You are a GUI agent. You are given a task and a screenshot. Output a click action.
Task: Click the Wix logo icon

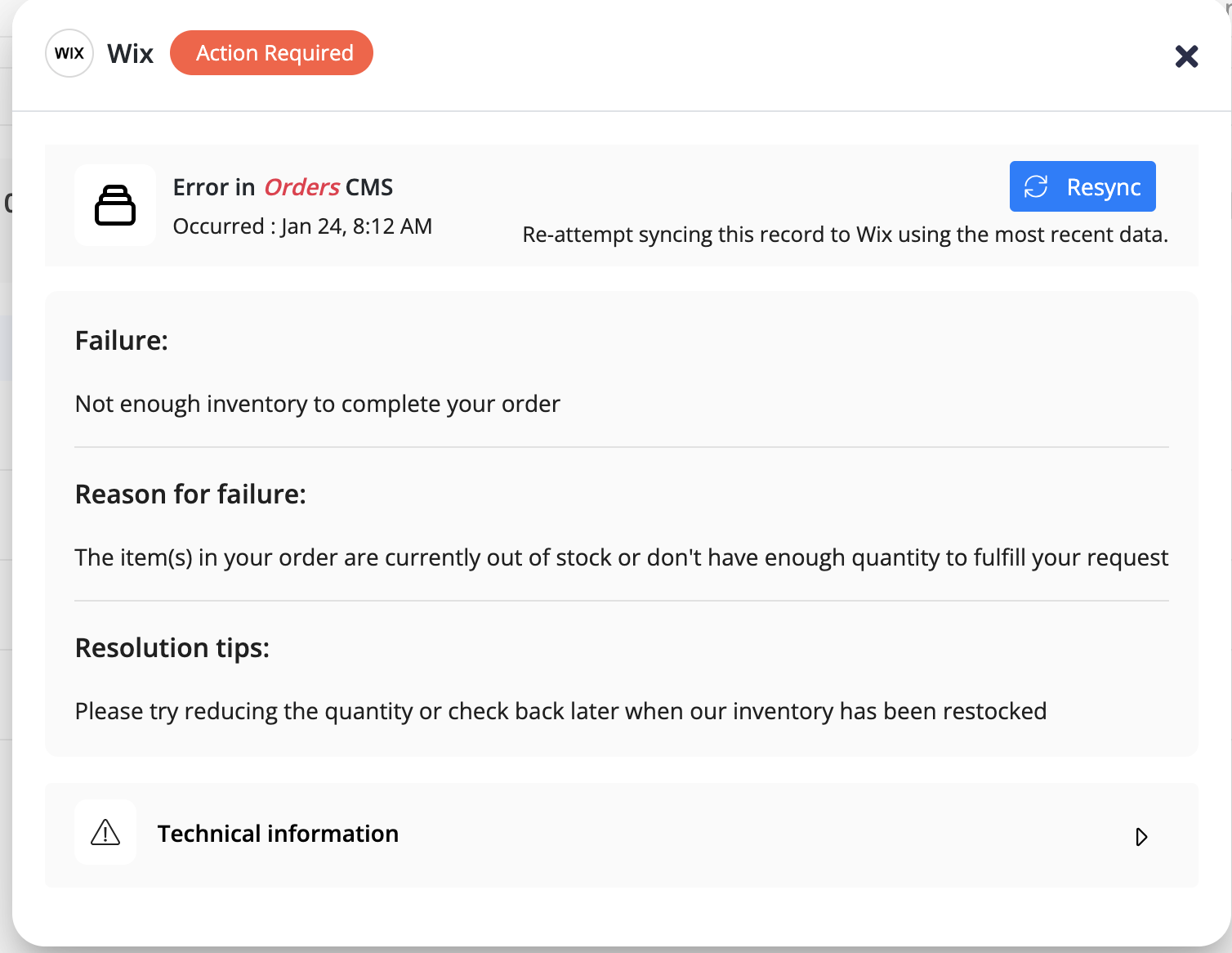[x=69, y=53]
